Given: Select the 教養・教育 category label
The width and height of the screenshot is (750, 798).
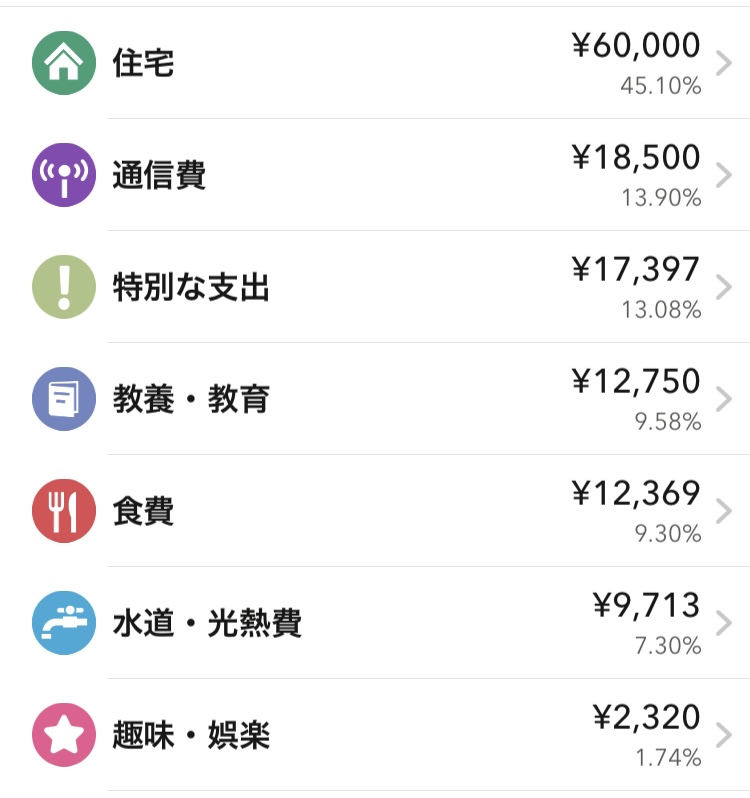Looking at the screenshot, I should tap(191, 400).
